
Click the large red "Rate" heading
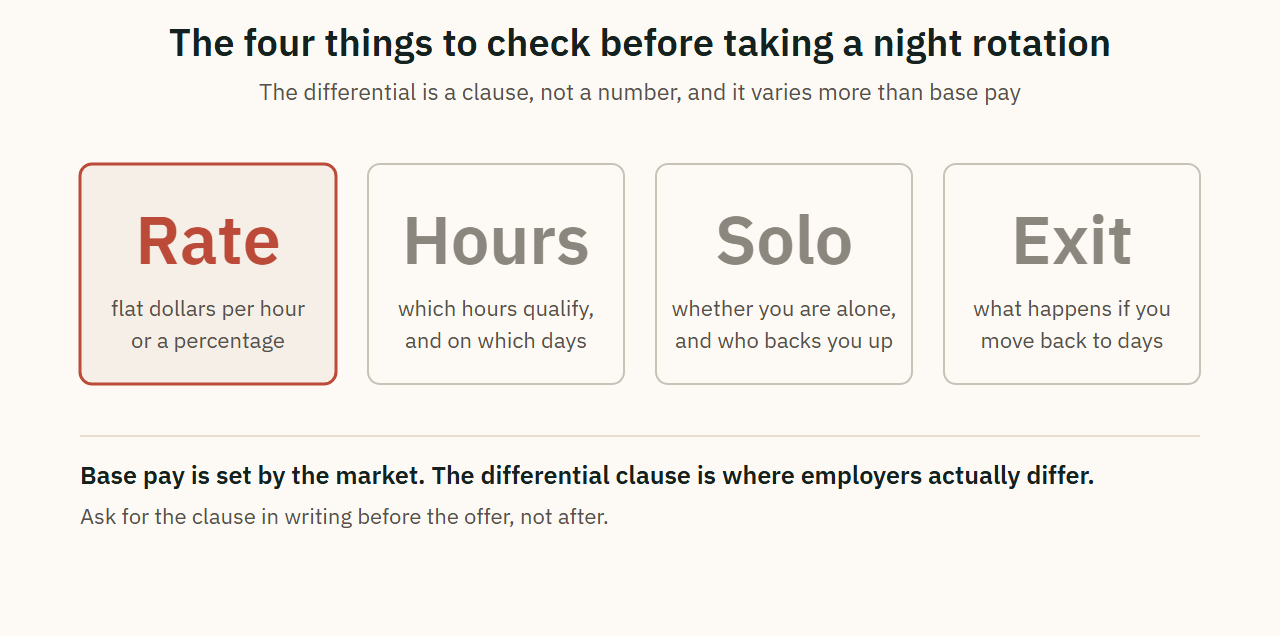point(208,241)
